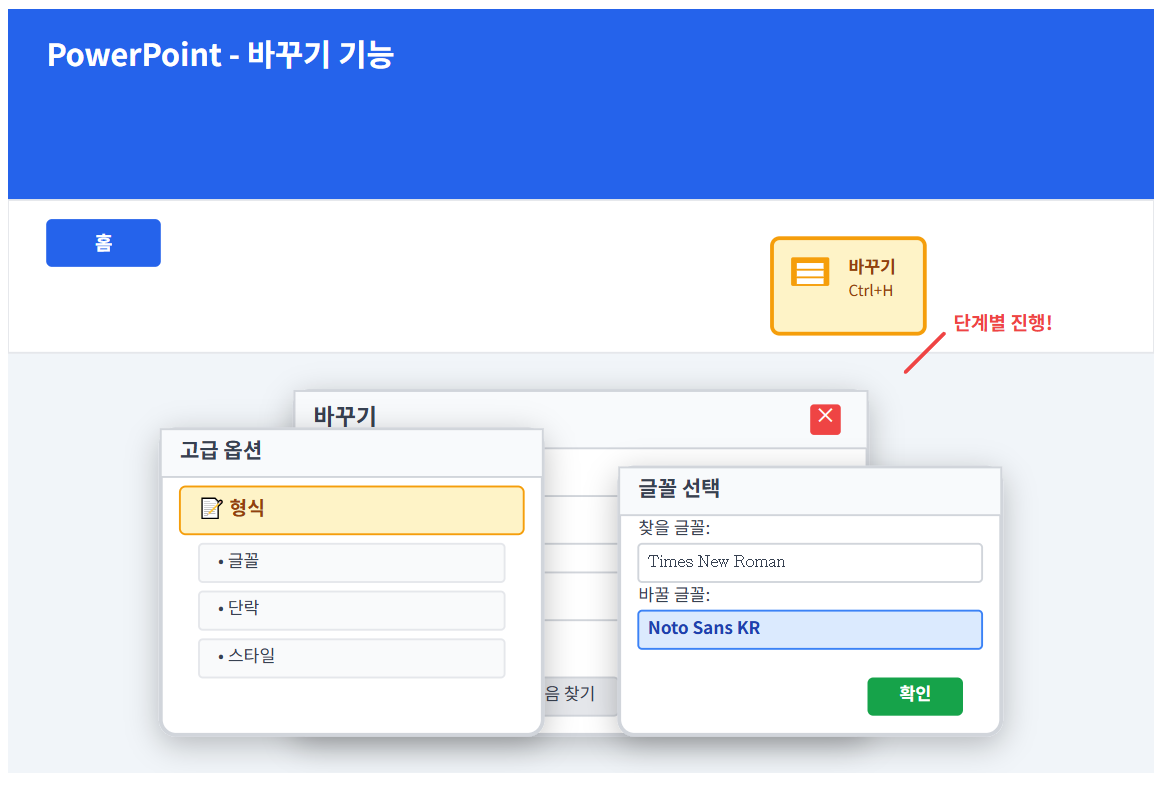Choose the 글꼴 option
1167x785 pixels.
351,563
